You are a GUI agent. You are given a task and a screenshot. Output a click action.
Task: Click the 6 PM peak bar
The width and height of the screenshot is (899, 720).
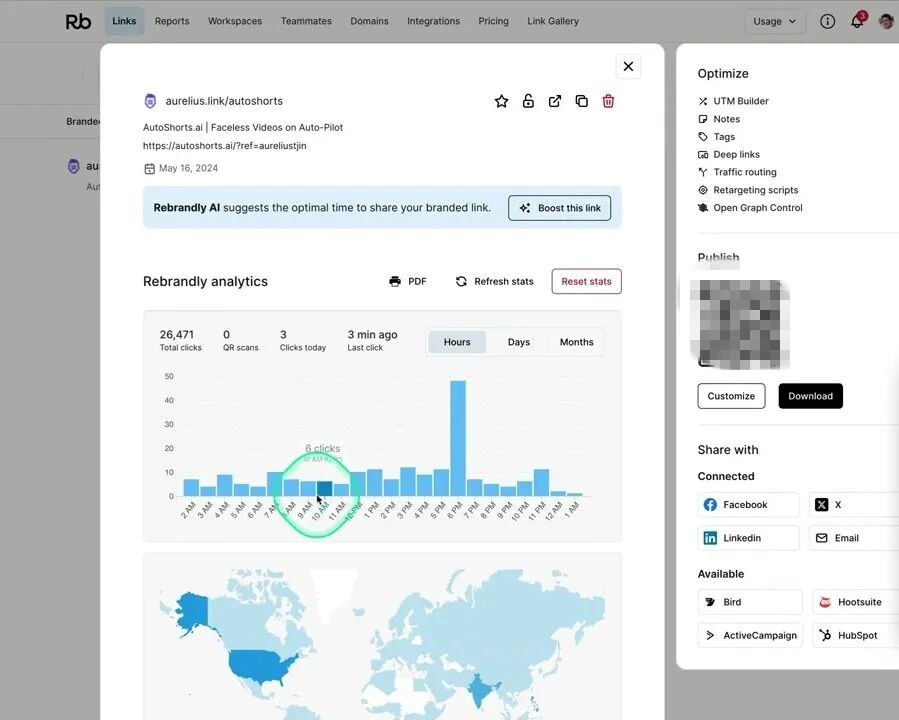pyautogui.click(x=458, y=438)
